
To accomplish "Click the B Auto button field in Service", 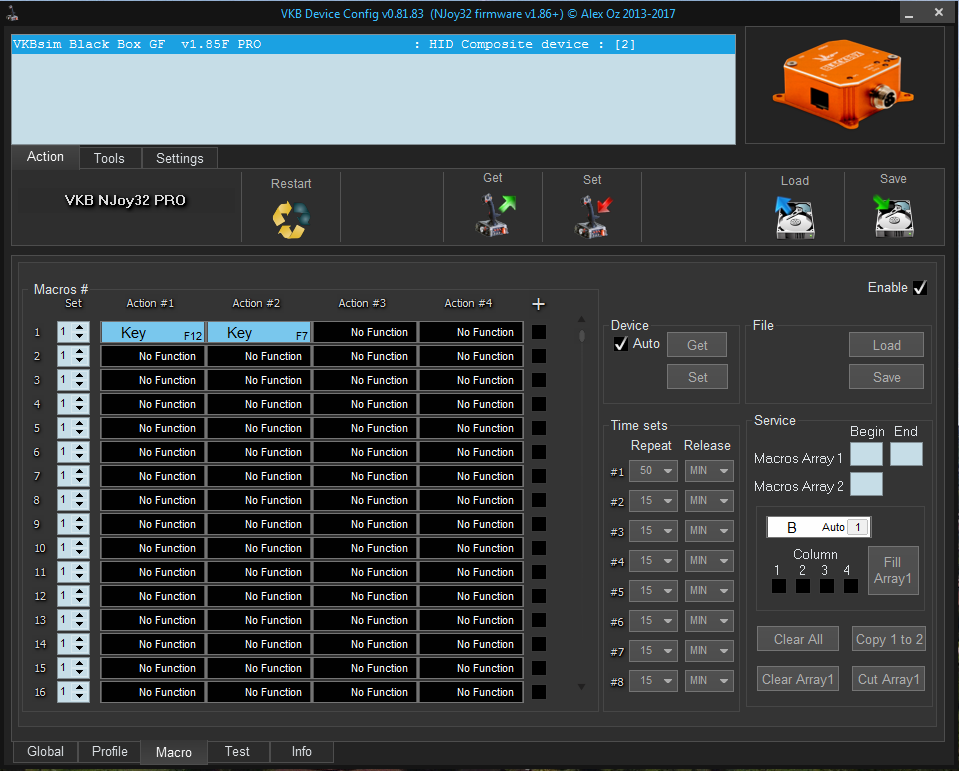I will (x=818, y=527).
